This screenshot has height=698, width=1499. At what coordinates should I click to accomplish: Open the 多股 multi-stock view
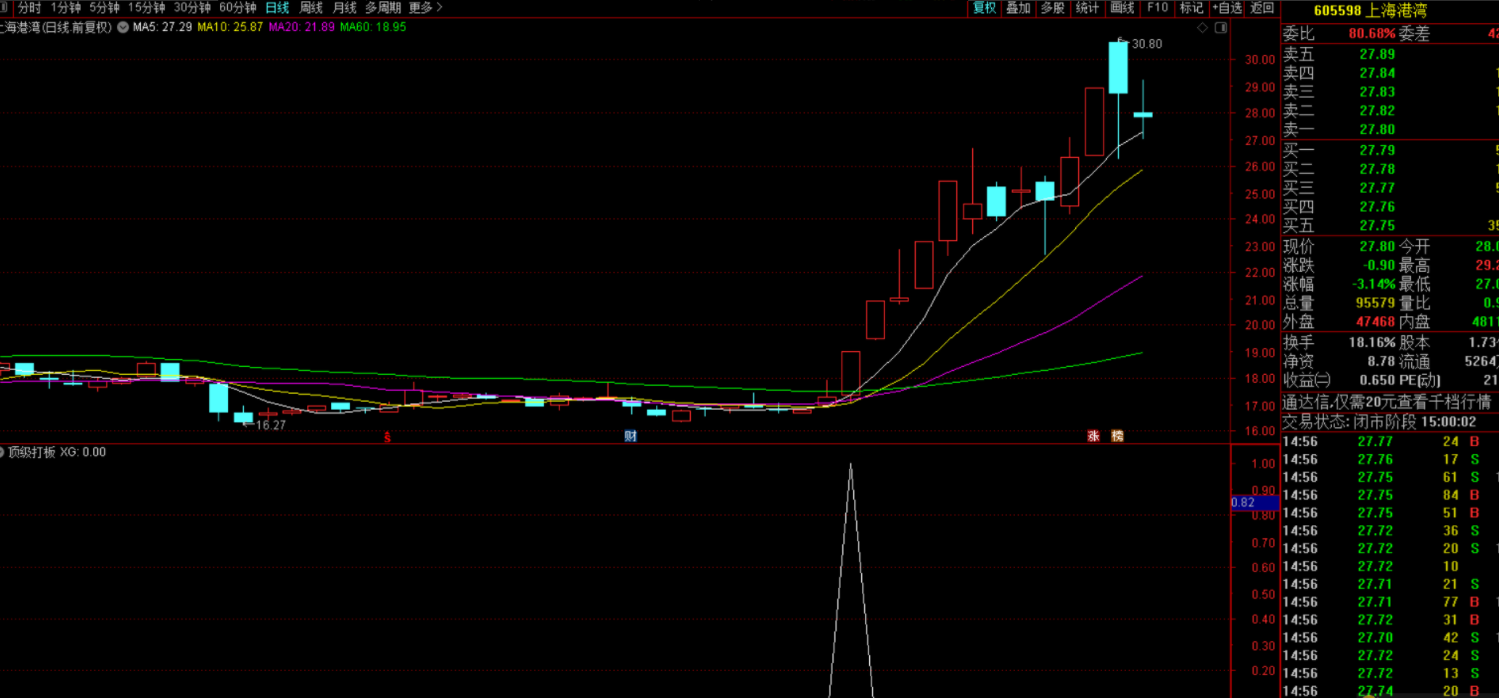[1052, 7]
